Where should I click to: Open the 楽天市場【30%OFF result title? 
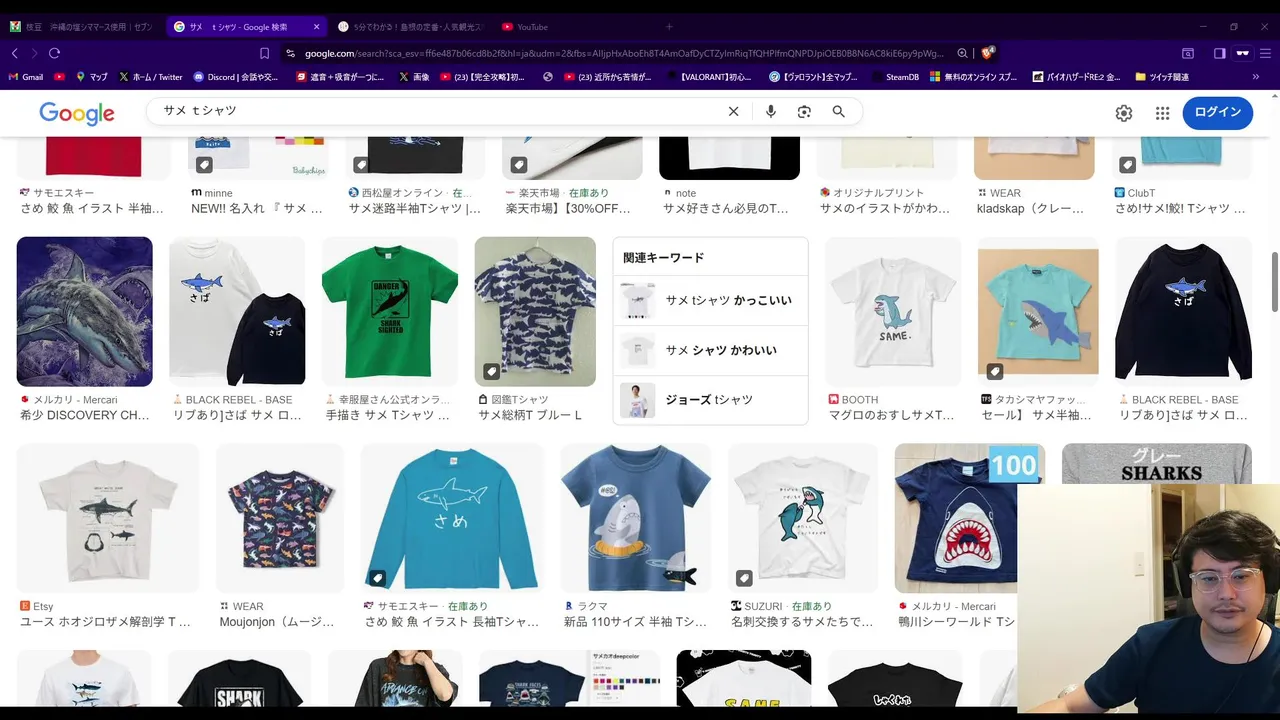pos(568,208)
